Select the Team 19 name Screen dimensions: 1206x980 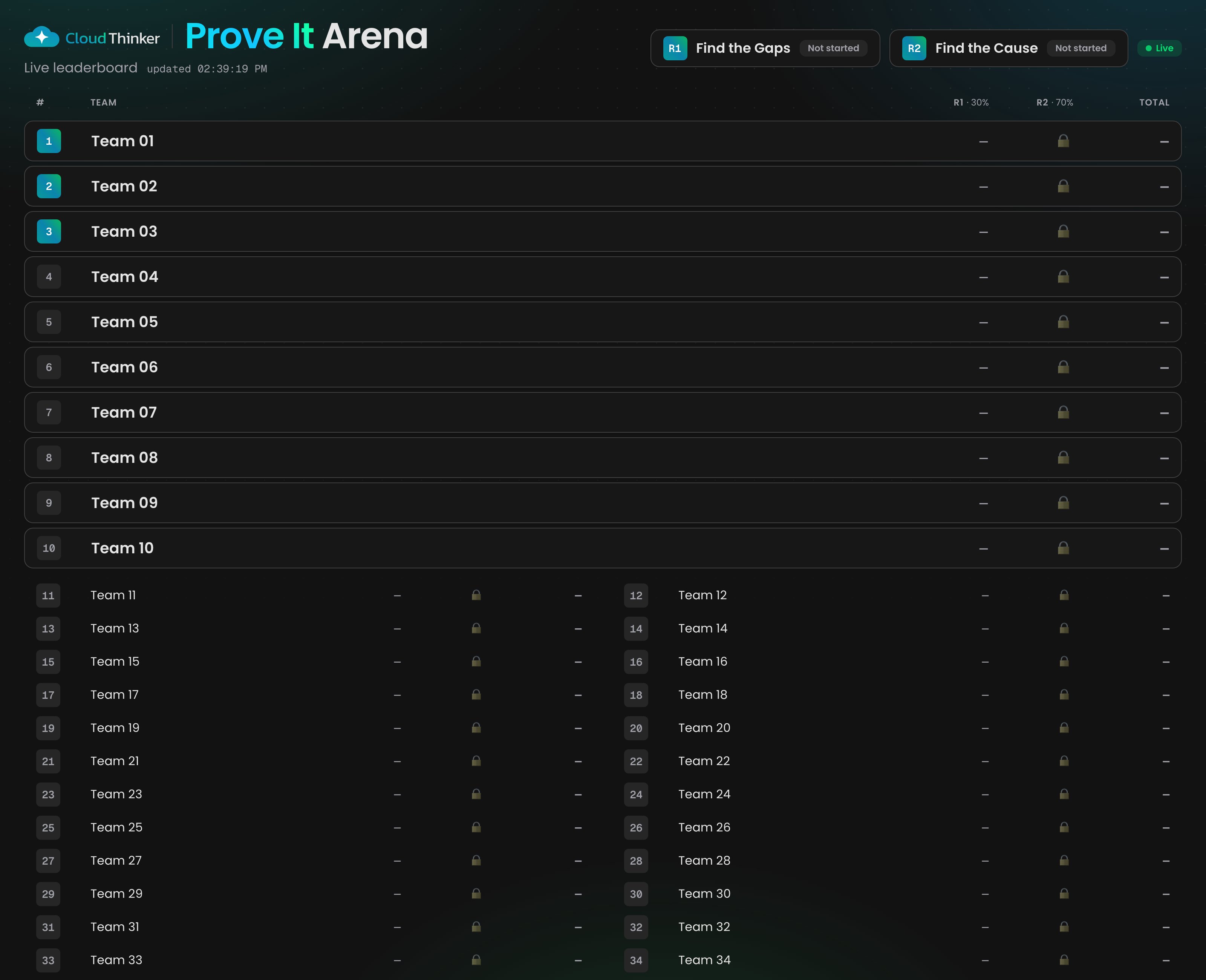click(x=115, y=728)
